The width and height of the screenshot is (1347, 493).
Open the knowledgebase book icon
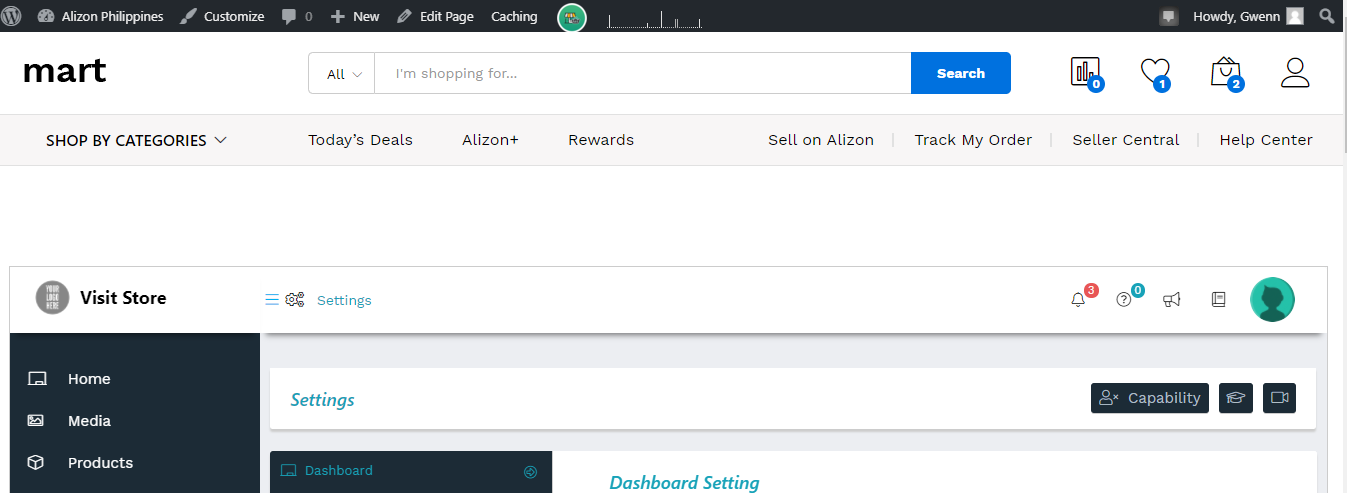1218,299
